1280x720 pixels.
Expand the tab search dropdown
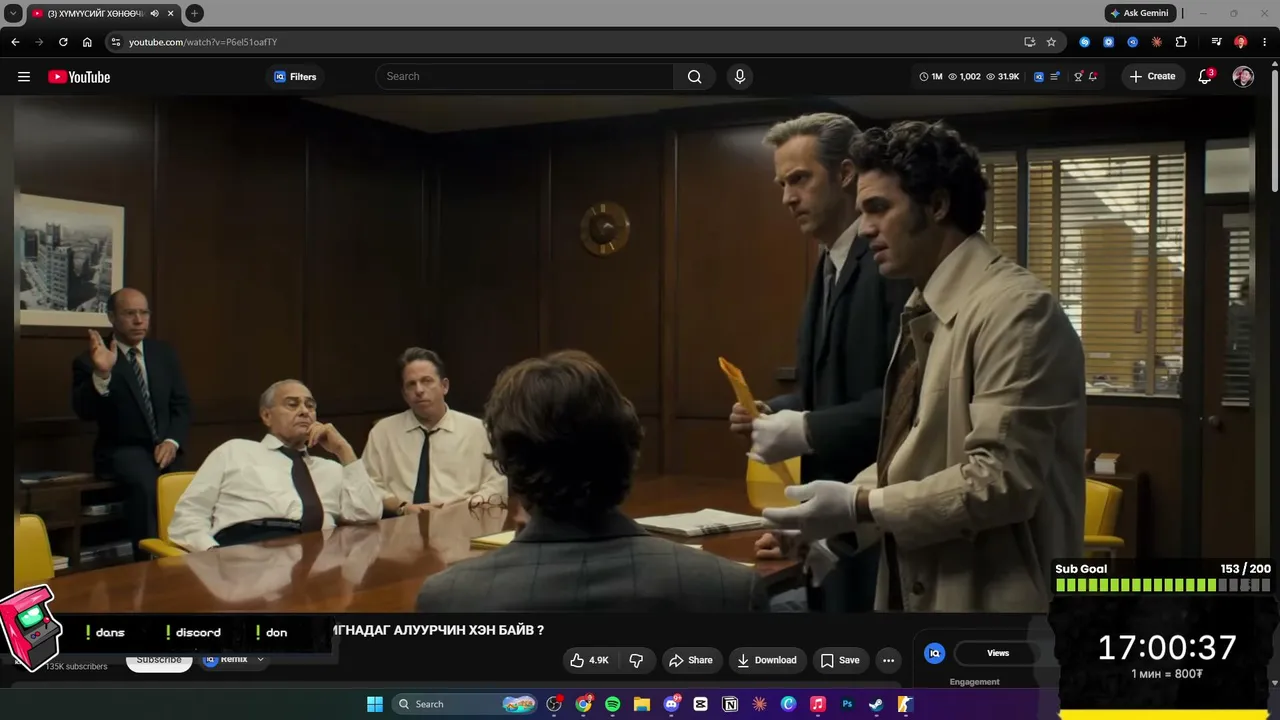pos(13,13)
